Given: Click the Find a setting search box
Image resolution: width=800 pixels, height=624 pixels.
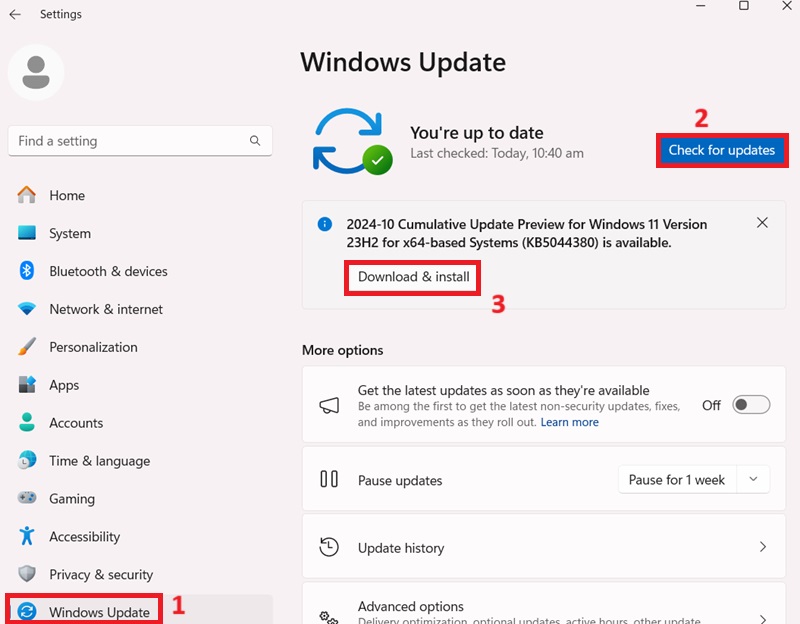Looking at the screenshot, I should pos(140,141).
